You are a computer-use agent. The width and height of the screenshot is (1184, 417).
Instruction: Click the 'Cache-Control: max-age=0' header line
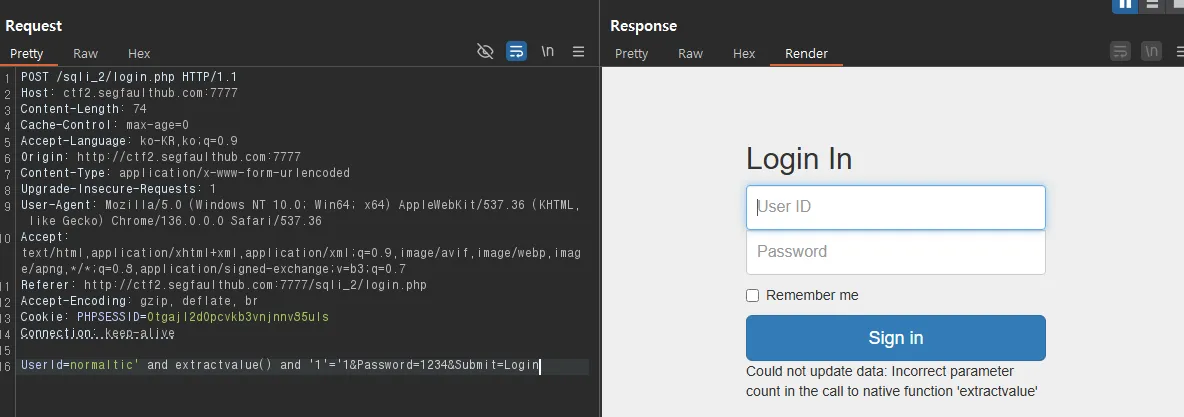104,125
